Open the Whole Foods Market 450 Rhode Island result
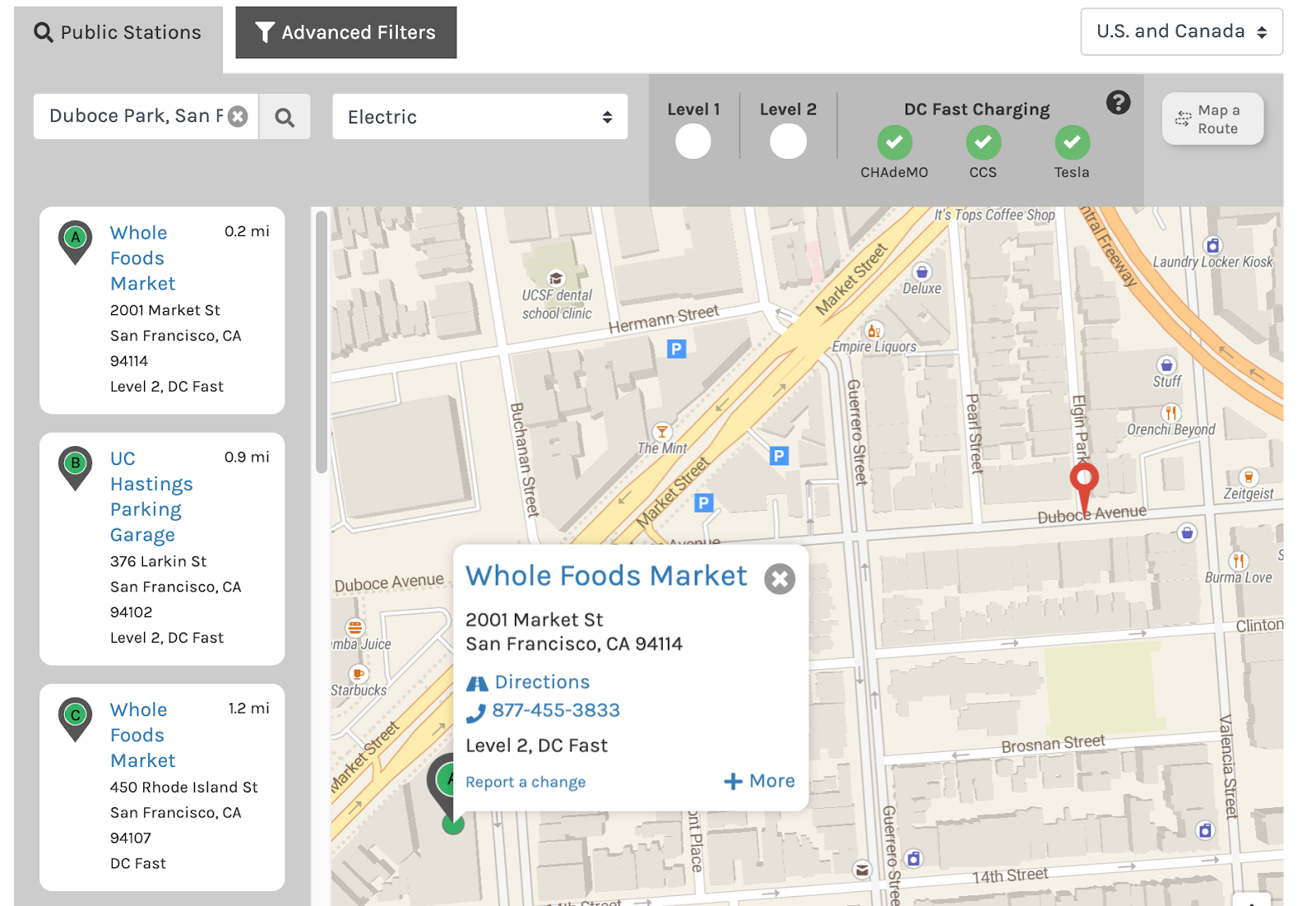Screen dimensions: 1316x906 [x=143, y=735]
